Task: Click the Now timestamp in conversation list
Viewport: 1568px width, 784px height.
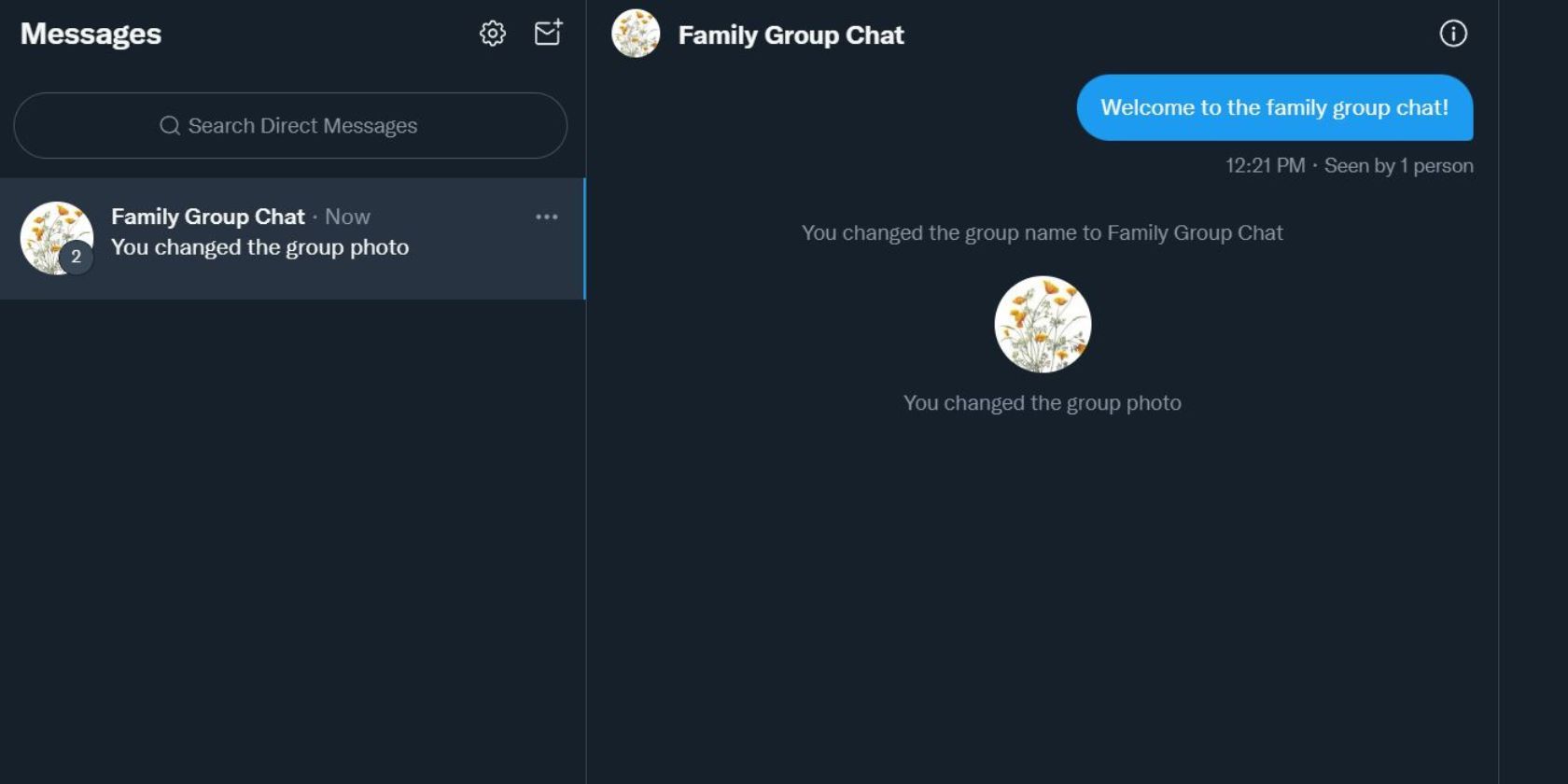Action: tap(347, 217)
